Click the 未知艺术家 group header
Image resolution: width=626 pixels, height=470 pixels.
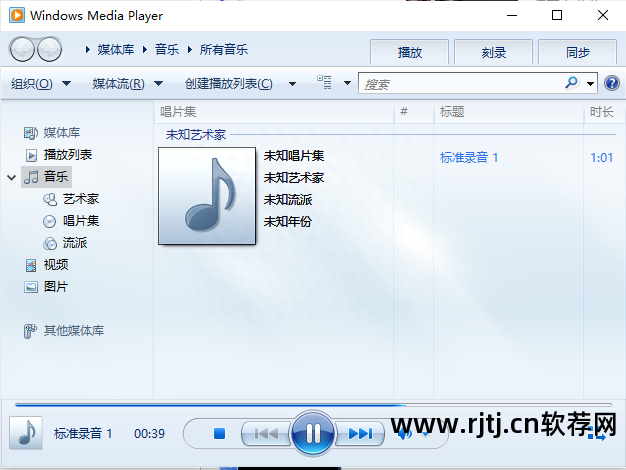pos(196,135)
